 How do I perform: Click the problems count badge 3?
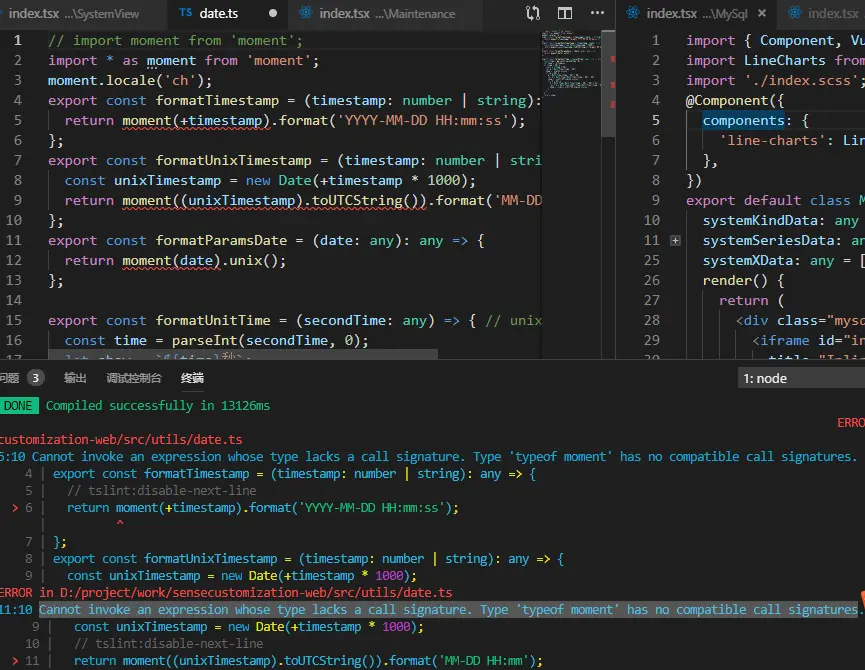click(35, 378)
